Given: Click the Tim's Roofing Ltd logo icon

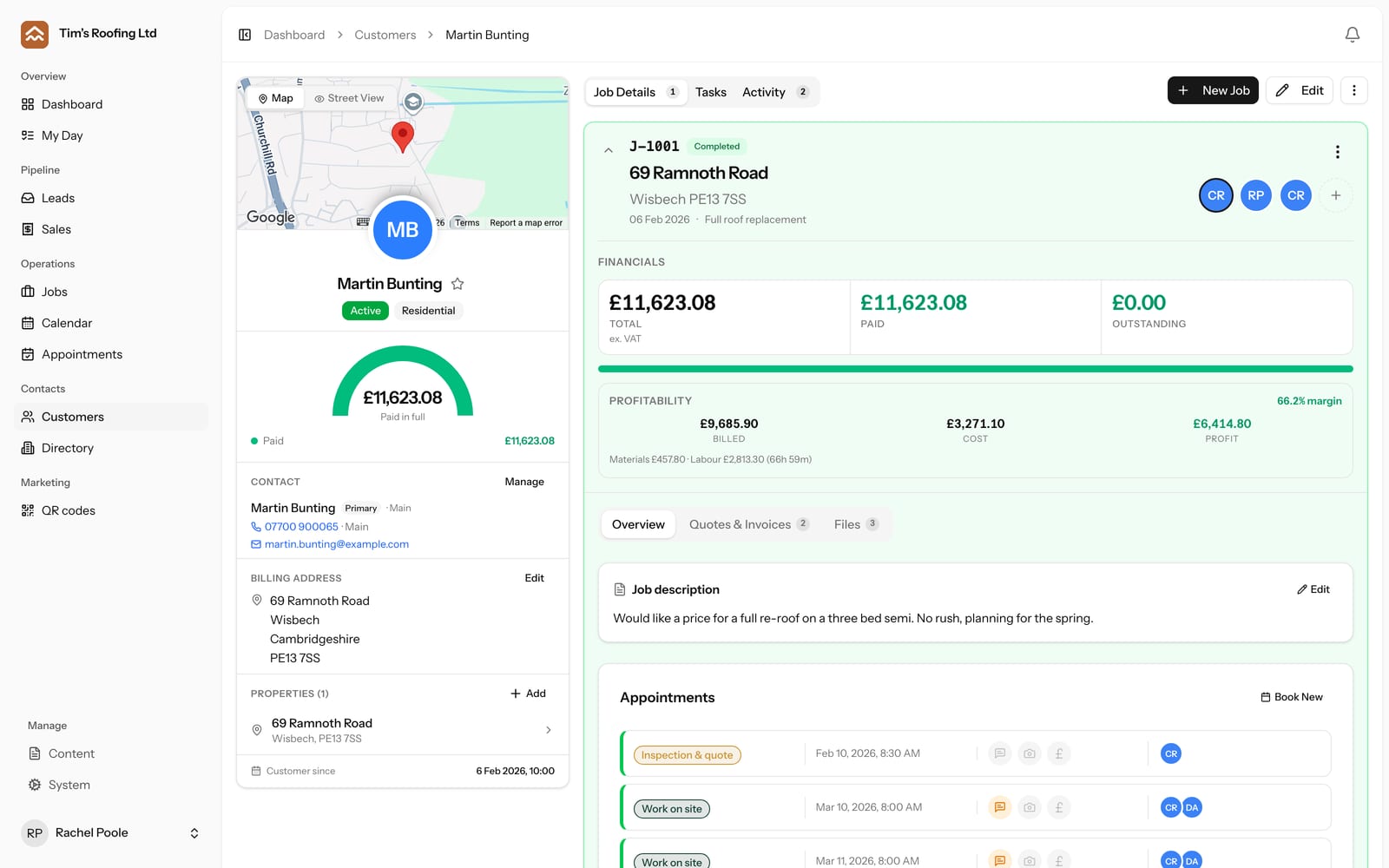Looking at the screenshot, I should click(35, 35).
